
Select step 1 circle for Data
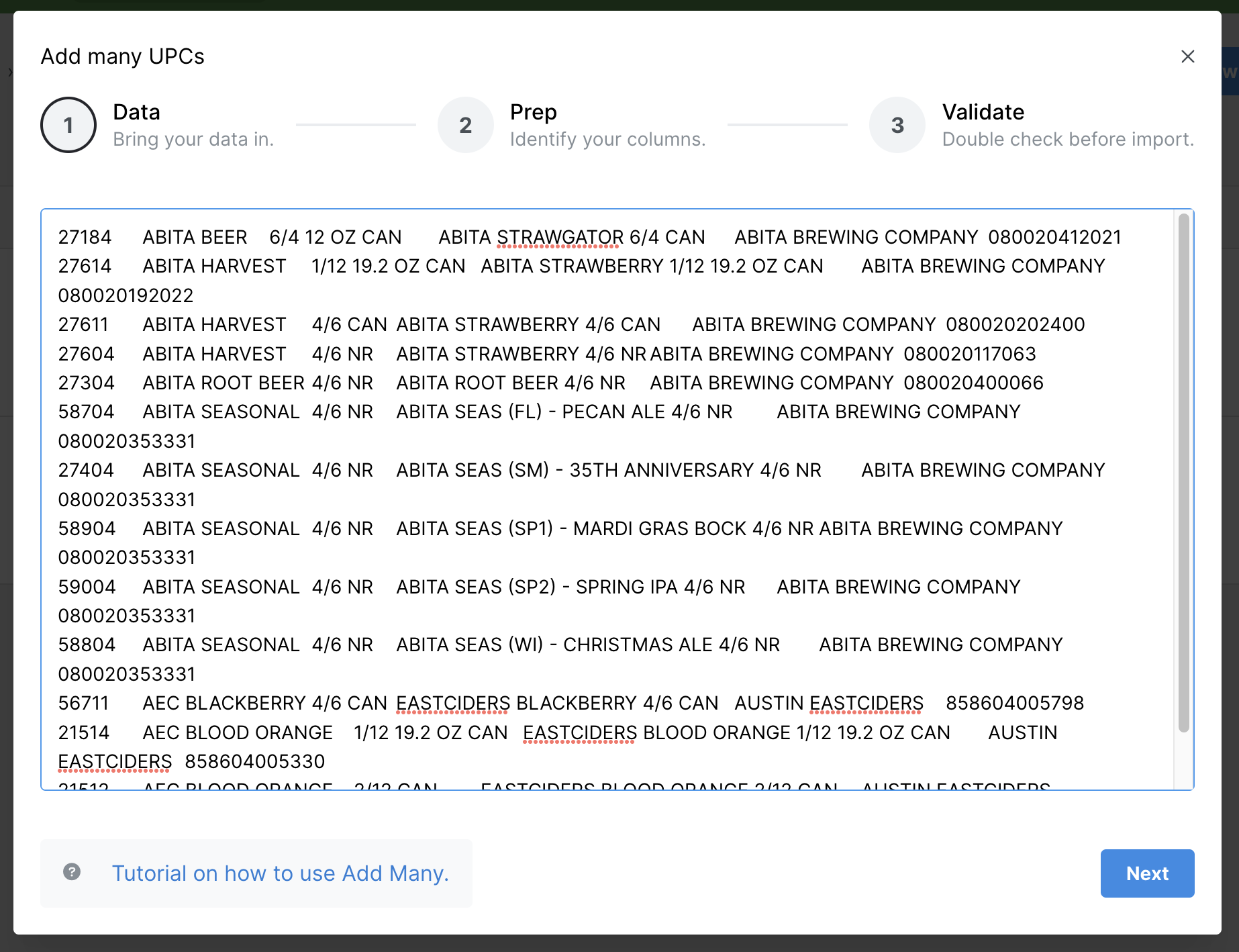(x=68, y=125)
